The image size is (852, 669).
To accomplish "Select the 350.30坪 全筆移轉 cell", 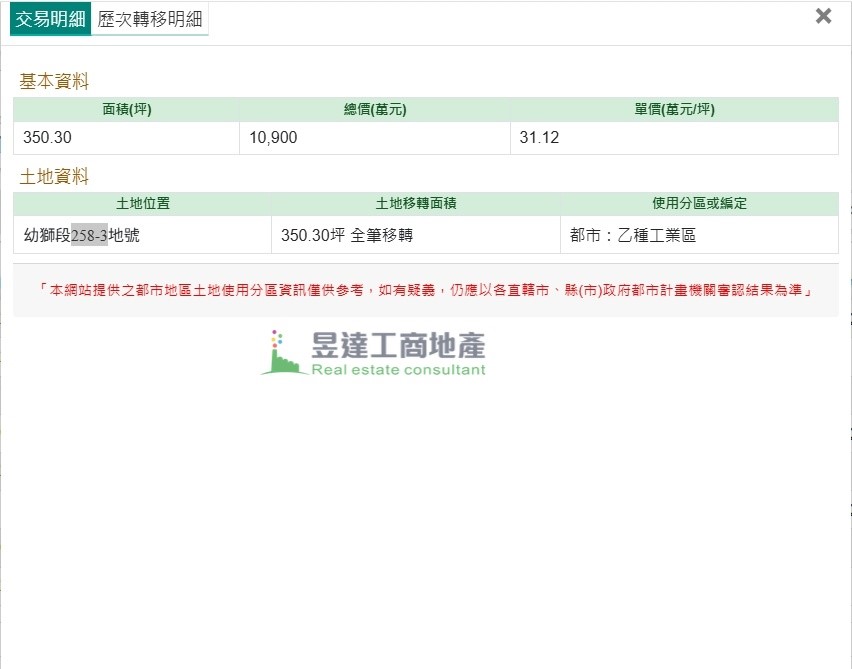I will (347, 236).
